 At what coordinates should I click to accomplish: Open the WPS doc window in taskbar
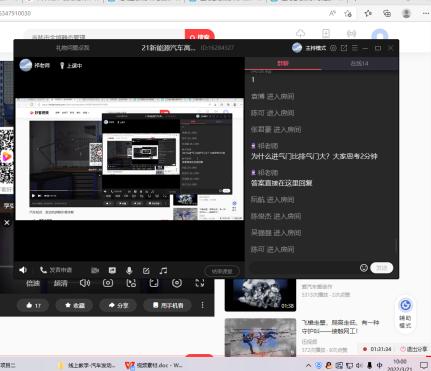click(154, 365)
